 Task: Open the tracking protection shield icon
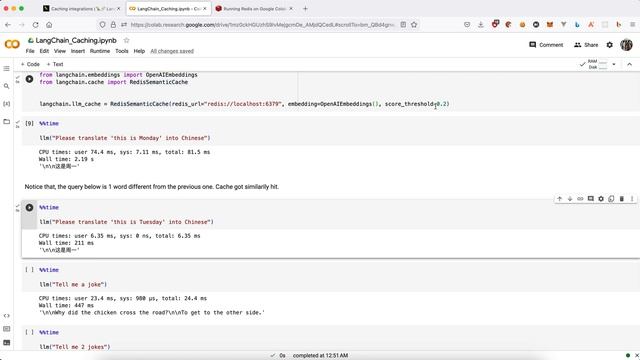[x=102, y=25]
